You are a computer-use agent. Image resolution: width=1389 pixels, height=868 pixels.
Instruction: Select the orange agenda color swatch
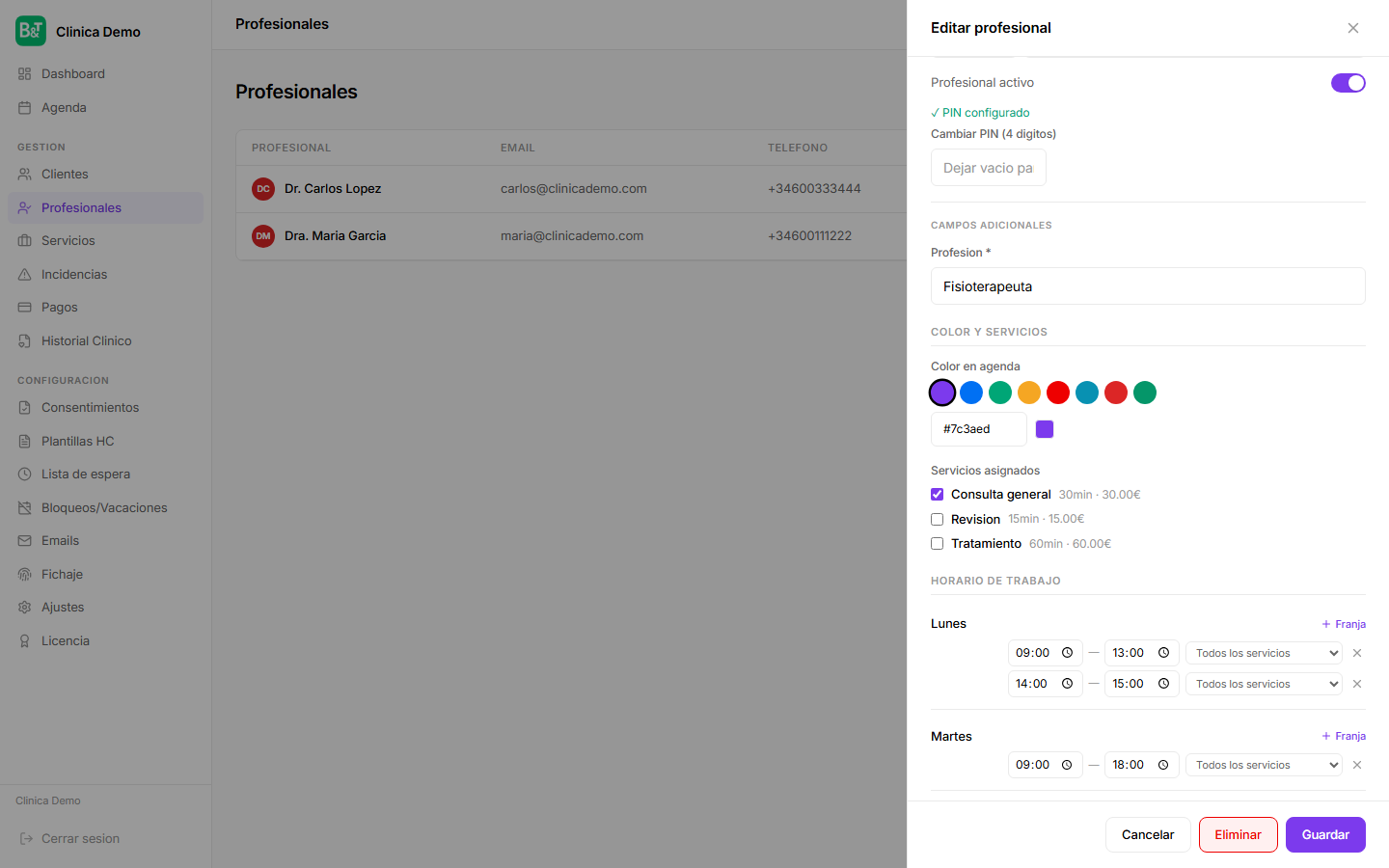[x=1029, y=393]
